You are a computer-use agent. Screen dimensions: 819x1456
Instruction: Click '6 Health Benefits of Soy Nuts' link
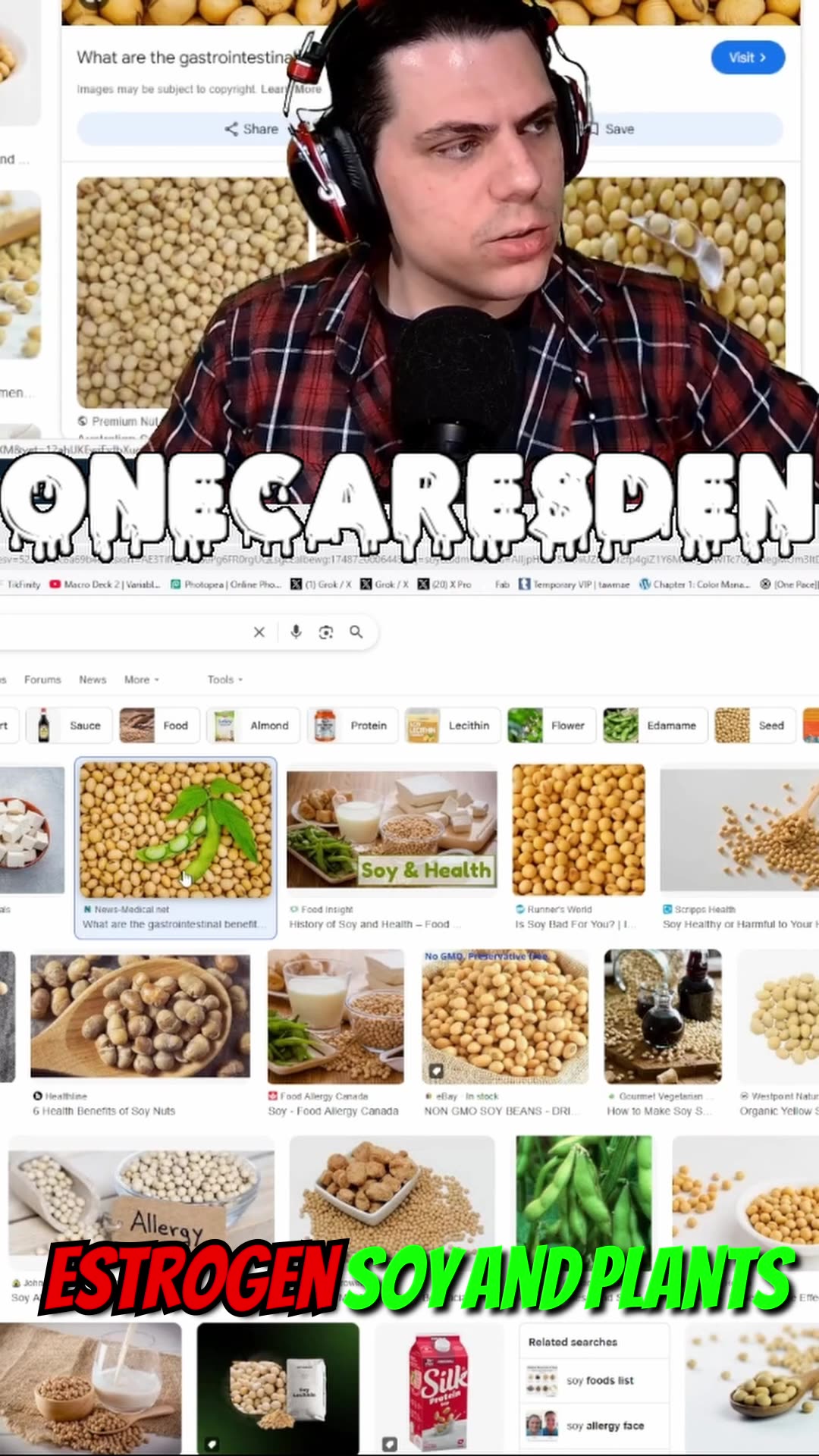tap(104, 1111)
